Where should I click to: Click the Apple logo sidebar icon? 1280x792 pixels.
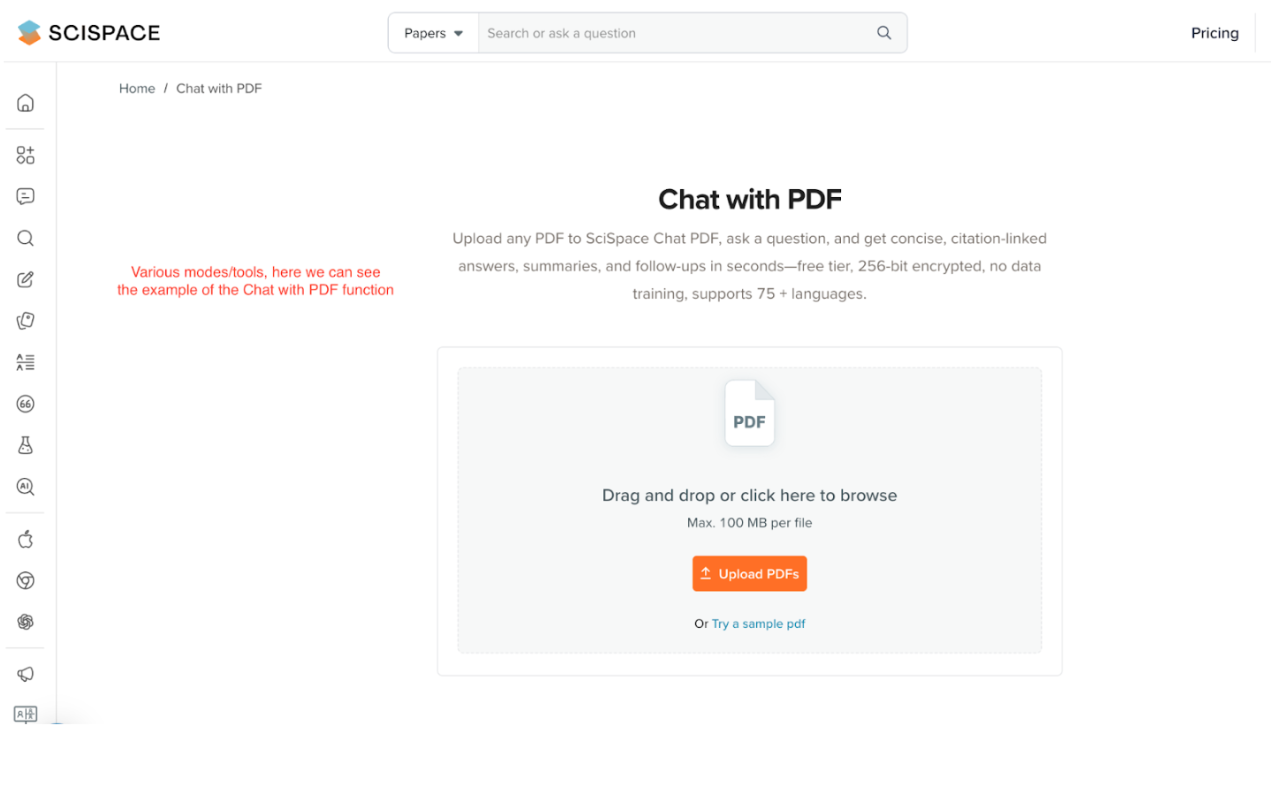(x=26, y=540)
